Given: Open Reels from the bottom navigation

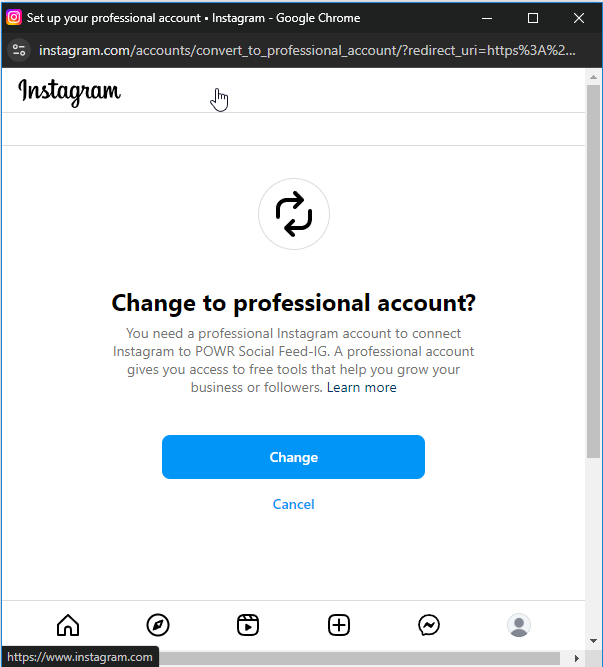Looking at the screenshot, I should [248, 625].
